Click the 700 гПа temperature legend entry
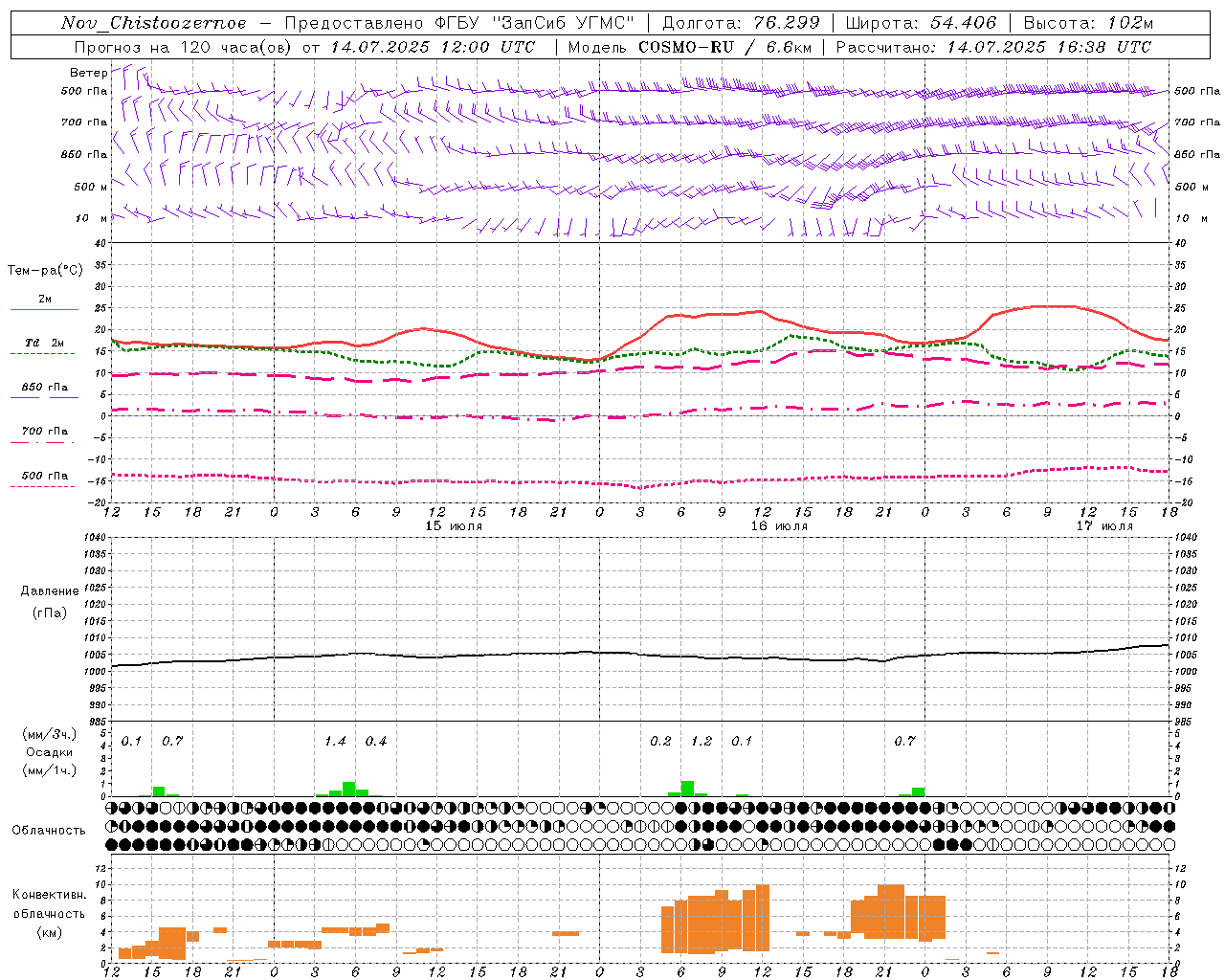 pyautogui.click(x=44, y=432)
